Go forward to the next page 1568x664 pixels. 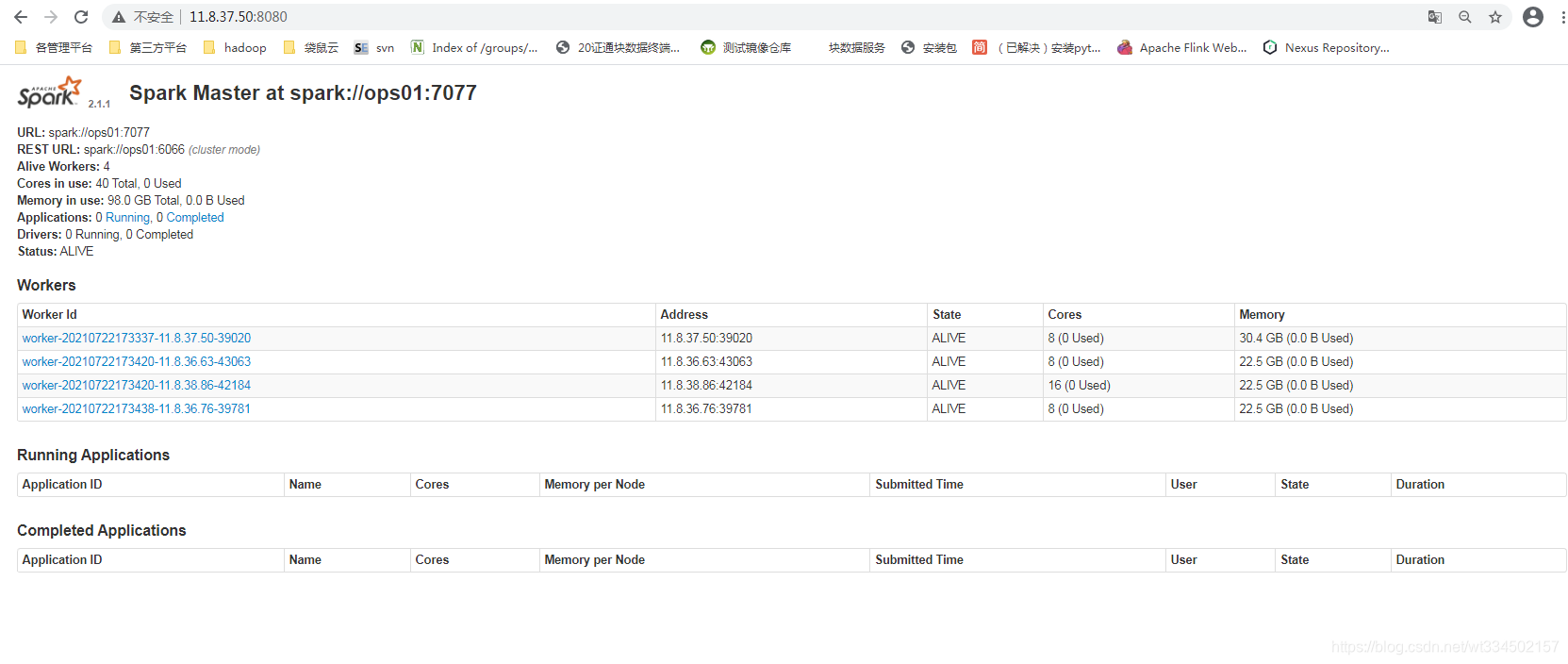point(51,17)
